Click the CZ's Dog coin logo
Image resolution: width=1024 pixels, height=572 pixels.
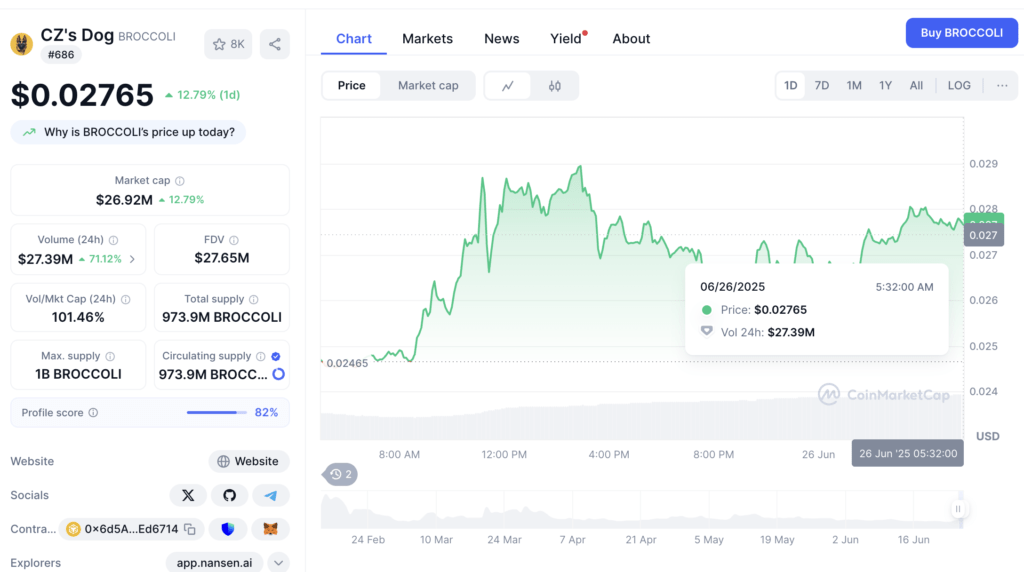click(x=22, y=44)
